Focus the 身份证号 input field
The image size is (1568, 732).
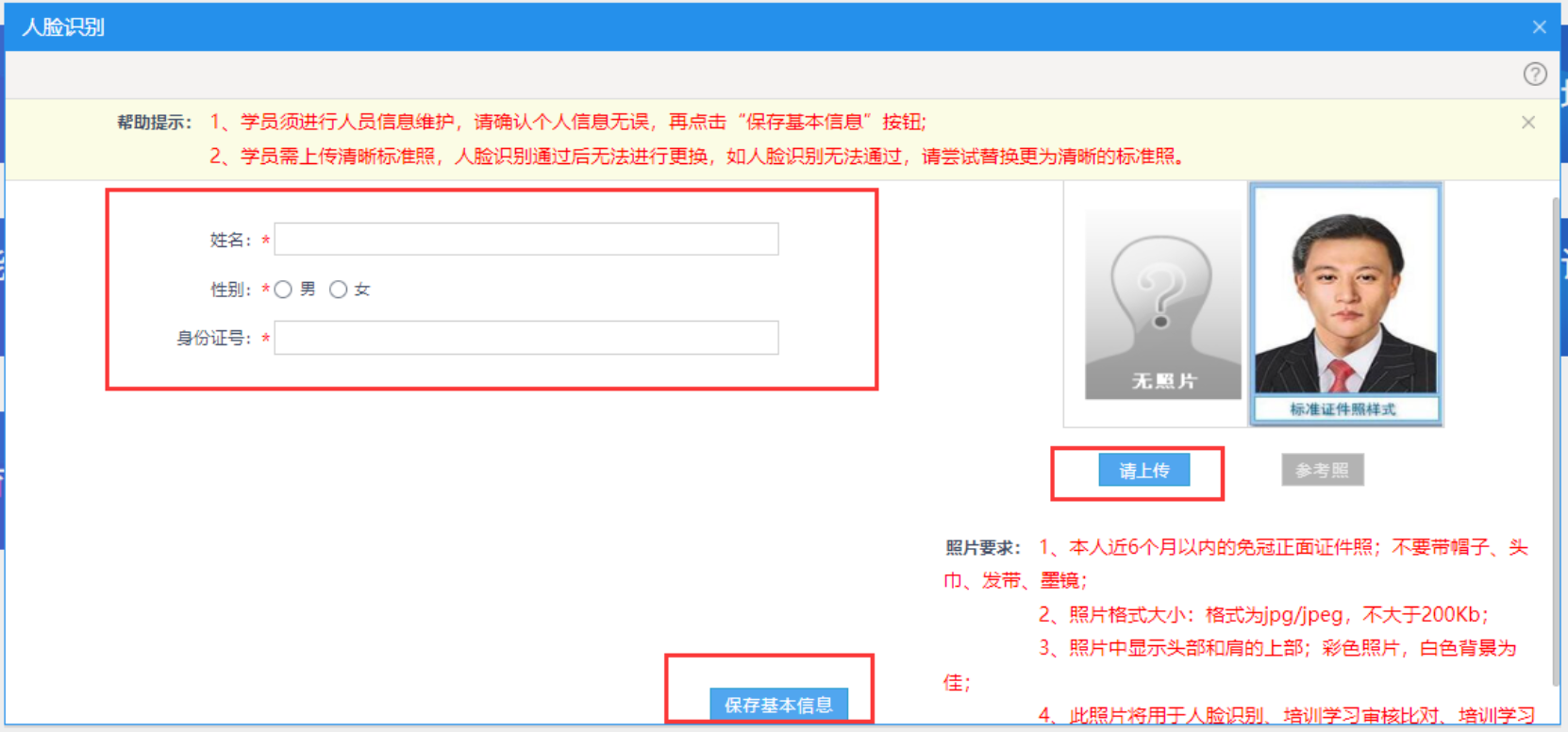tap(525, 338)
